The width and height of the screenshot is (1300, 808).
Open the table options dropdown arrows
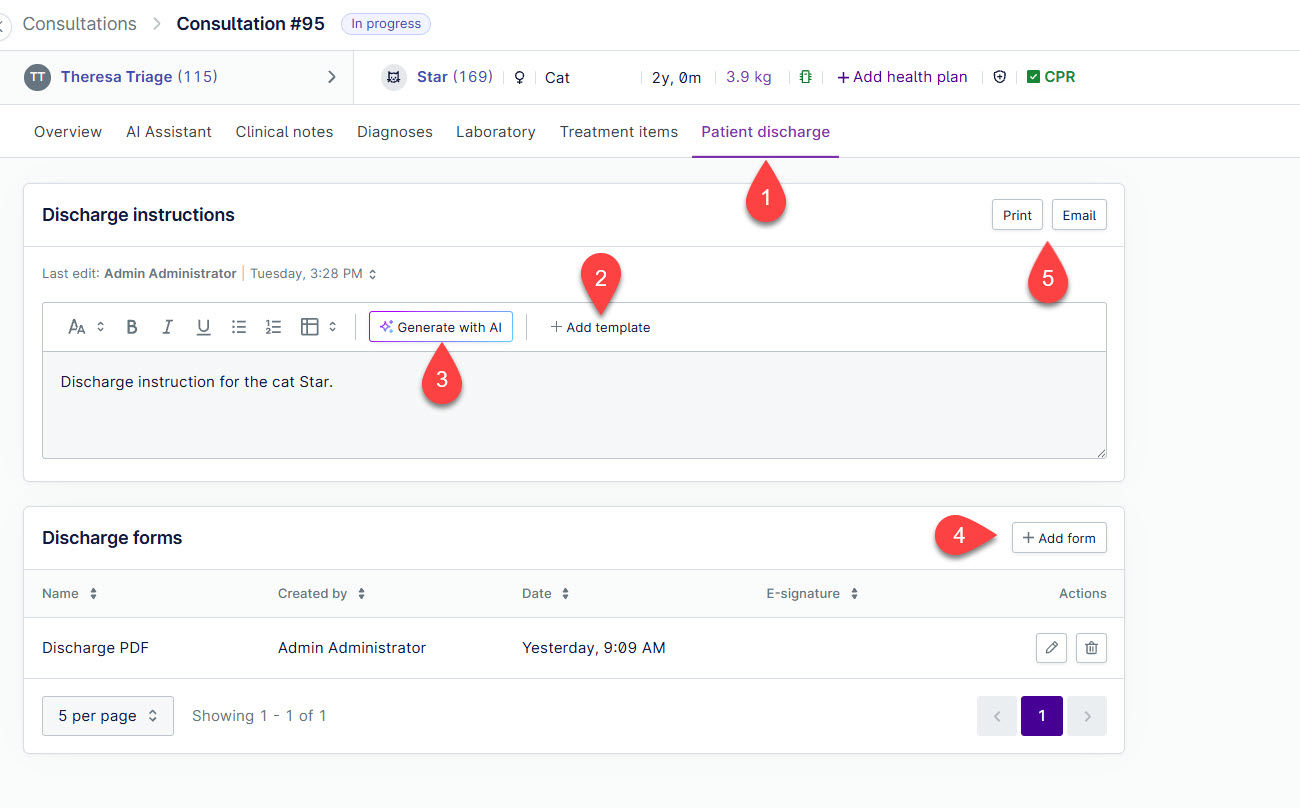pos(332,327)
